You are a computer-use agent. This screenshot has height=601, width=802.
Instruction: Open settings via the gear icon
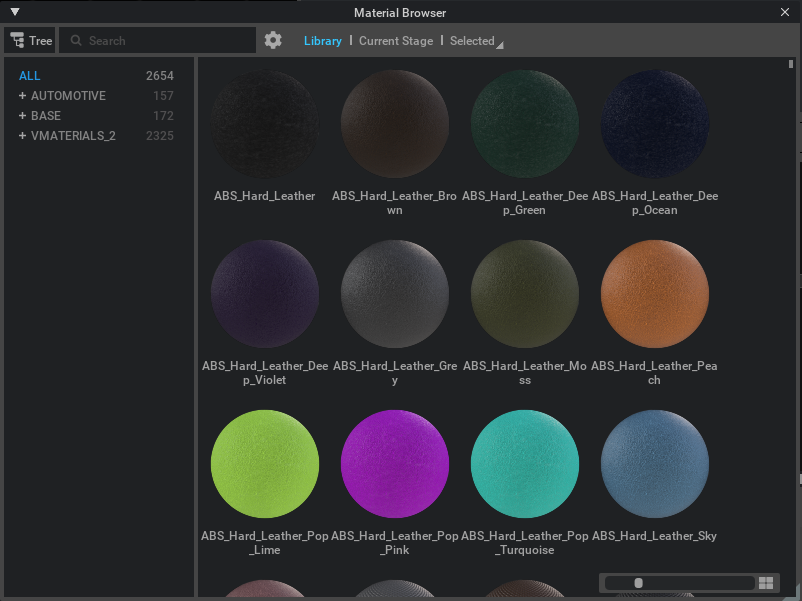(273, 40)
